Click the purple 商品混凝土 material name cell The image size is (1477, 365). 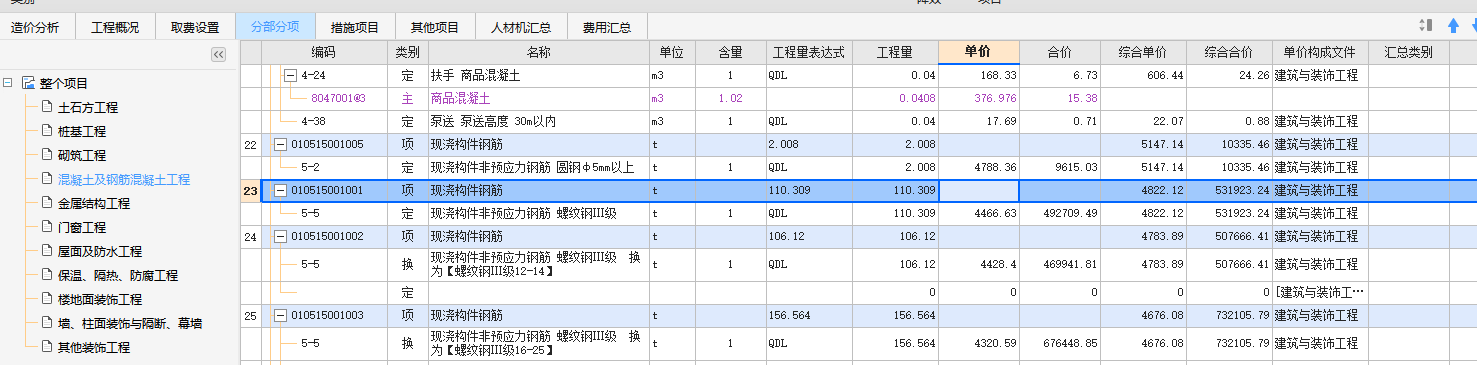539,98
